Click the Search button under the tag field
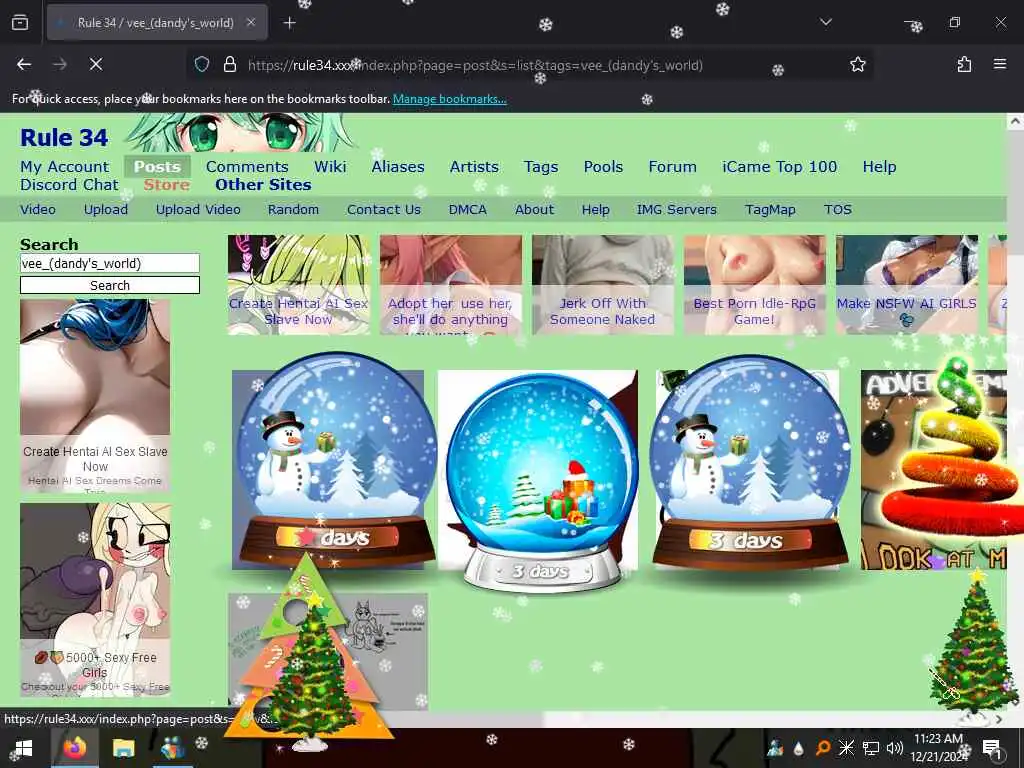This screenshot has width=1024, height=768. click(x=110, y=285)
